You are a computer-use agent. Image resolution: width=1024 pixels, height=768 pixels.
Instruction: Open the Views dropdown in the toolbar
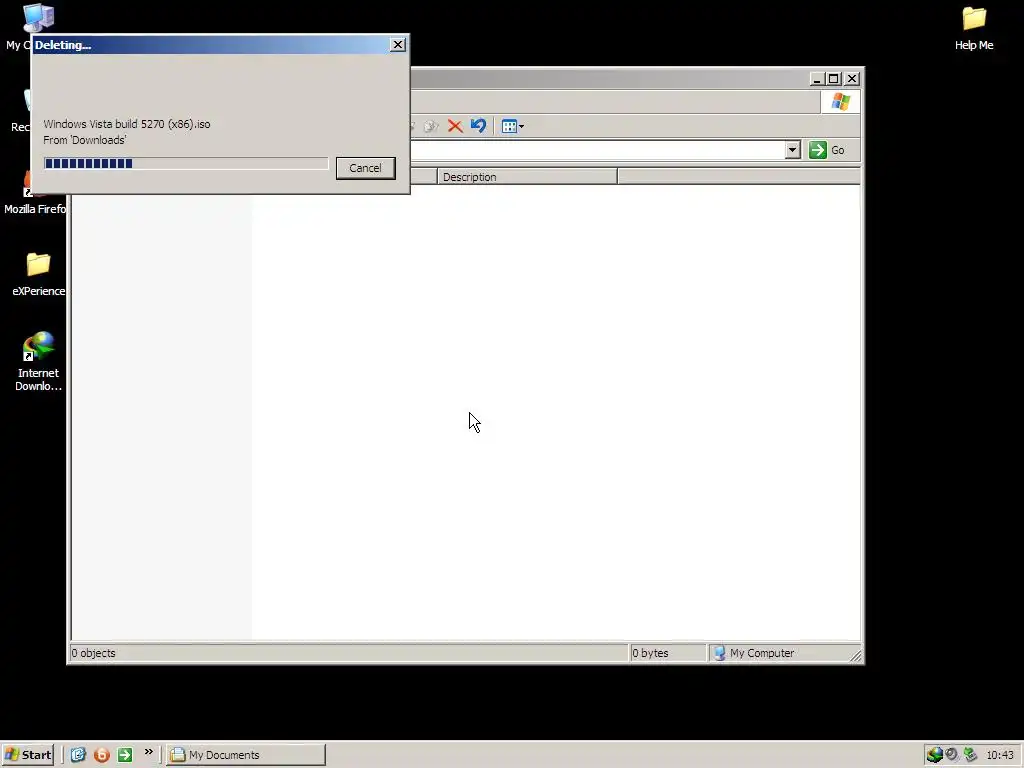513,126
